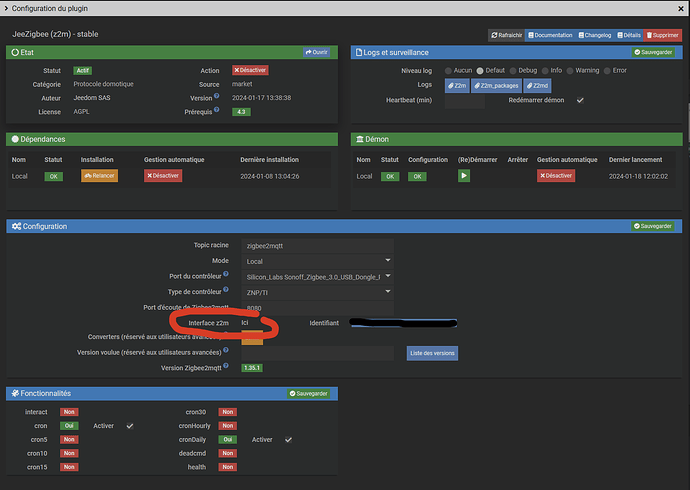Click the Zigbee2mqtt listening port field
This screenshot has width=690, height=490.
click(317, 307)
